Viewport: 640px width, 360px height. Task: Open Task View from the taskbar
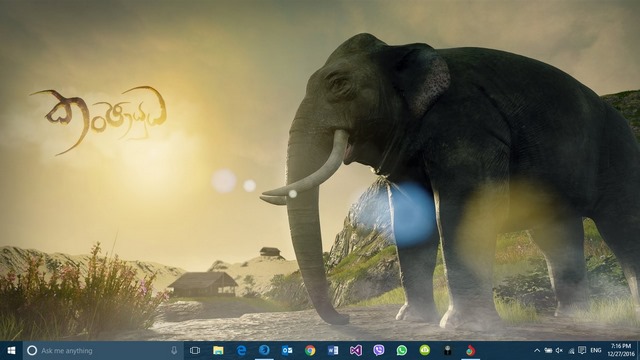click(x=195, y=351)
